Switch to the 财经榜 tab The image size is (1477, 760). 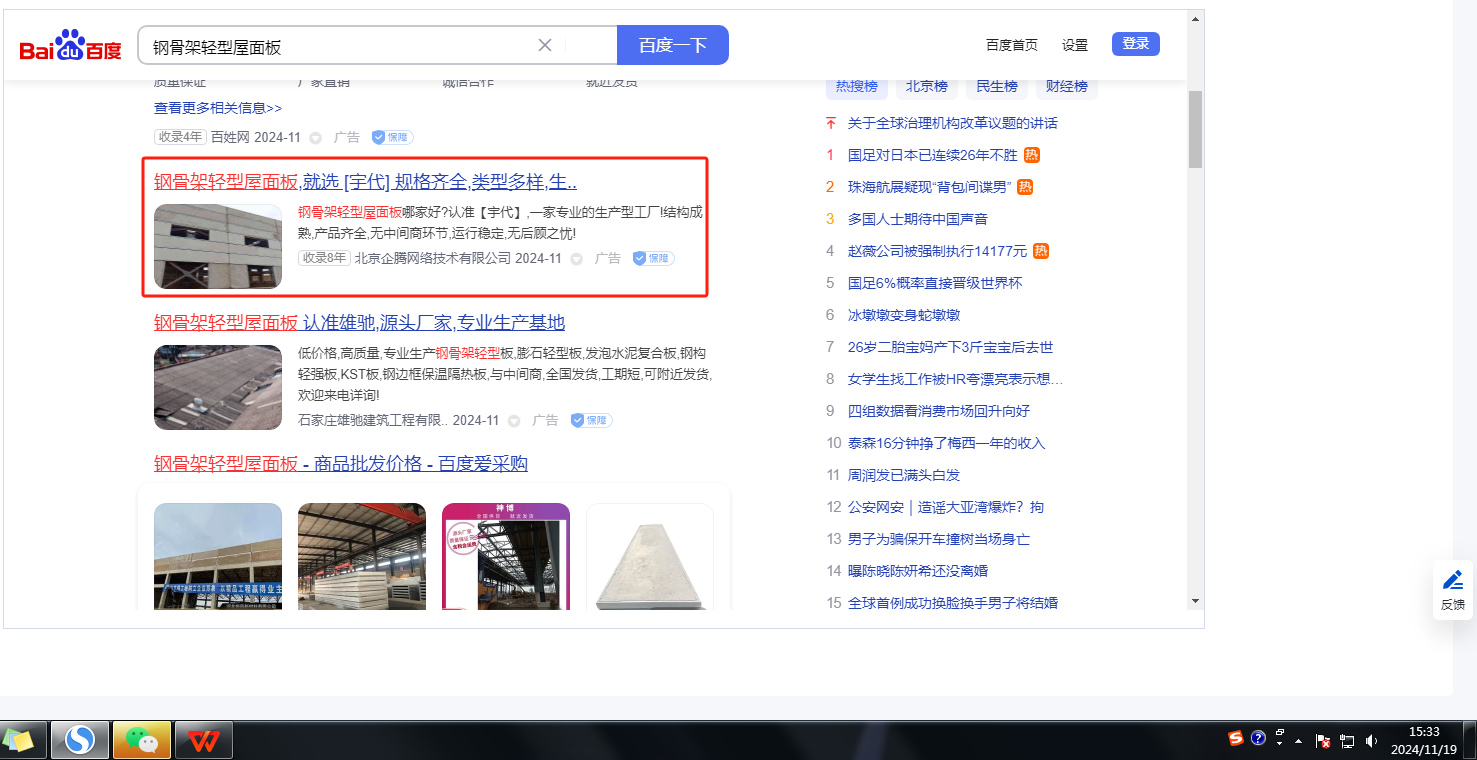click(1066, 87)
